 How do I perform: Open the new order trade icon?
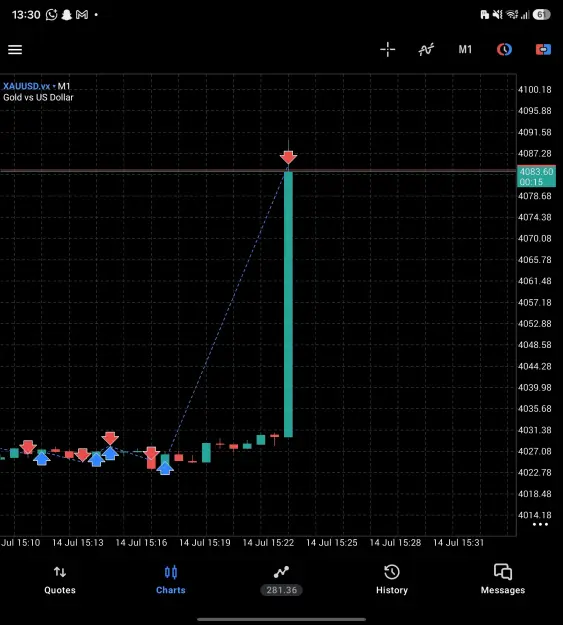[543, 49]
